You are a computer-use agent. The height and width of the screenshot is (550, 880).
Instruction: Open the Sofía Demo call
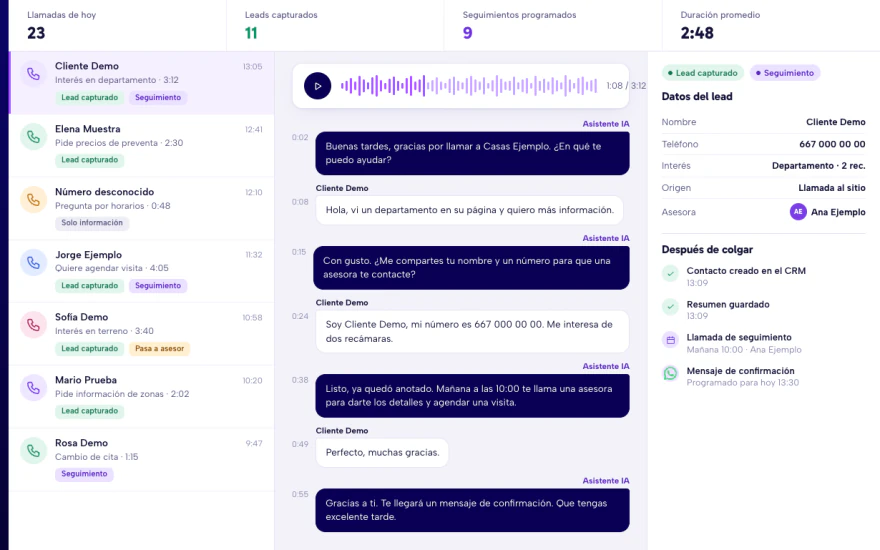tap(142, 334)
